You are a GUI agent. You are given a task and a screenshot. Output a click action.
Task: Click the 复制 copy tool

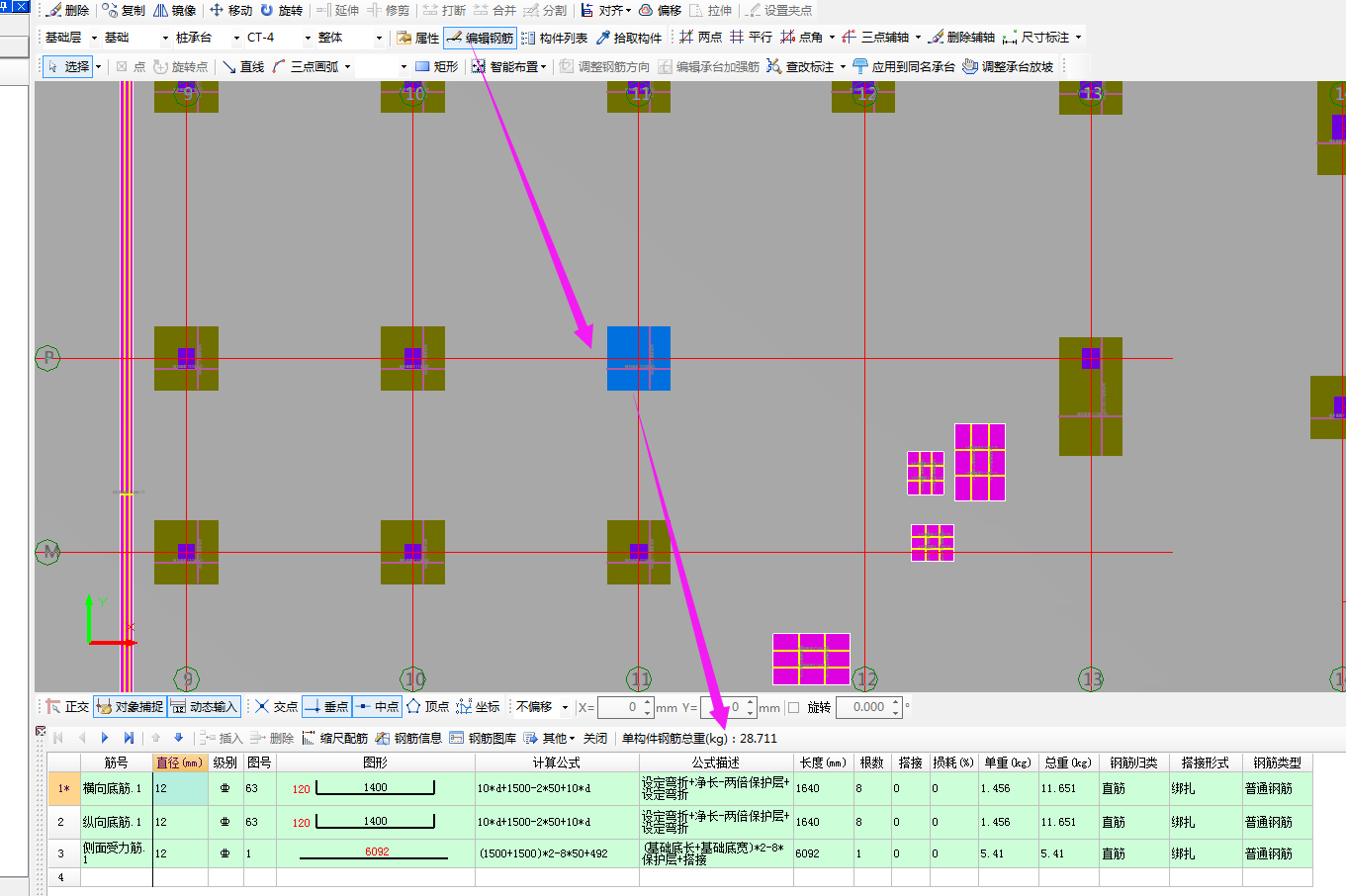(x=124, y=10)
